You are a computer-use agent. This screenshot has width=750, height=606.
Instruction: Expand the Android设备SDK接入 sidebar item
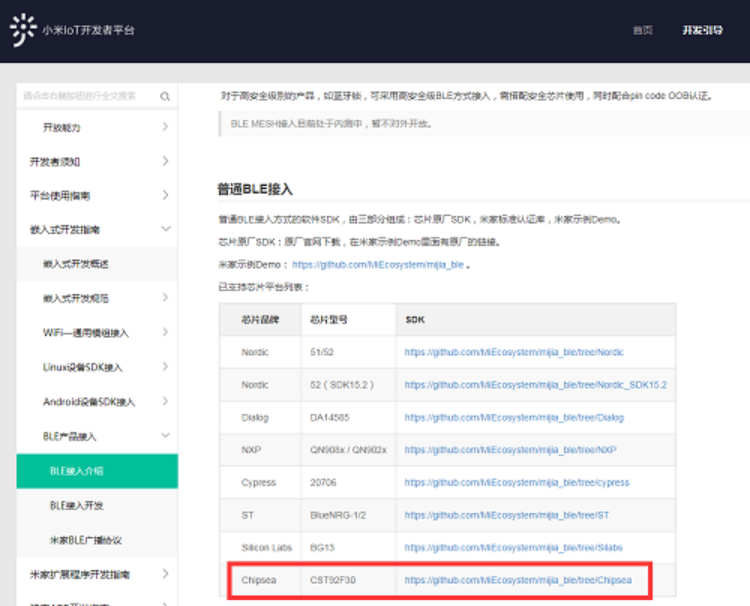point(97,402)
